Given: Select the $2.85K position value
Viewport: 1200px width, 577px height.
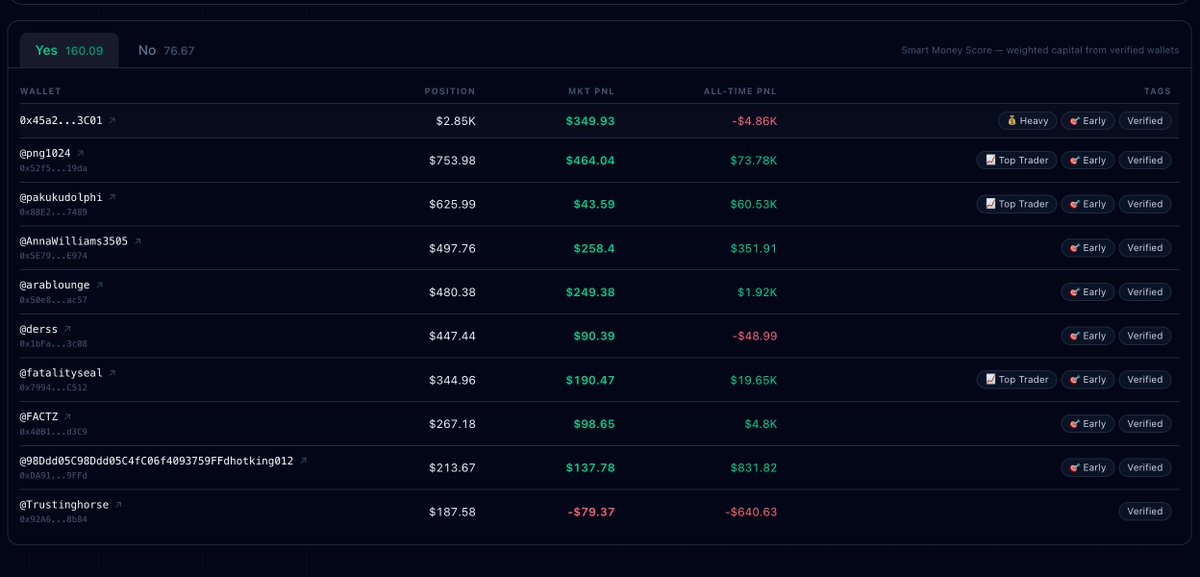Looking at the screenshot, I should [456, 121].
